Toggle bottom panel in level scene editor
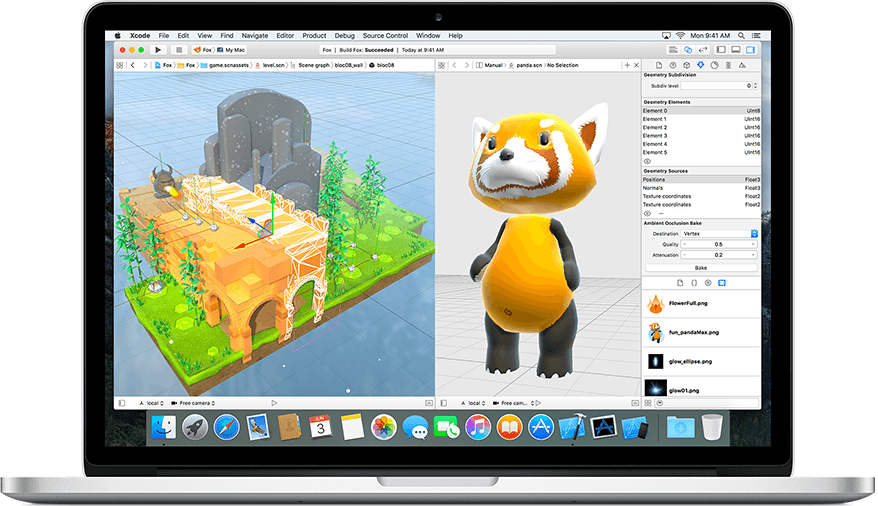The image size is (878, 506). [429, 403]
